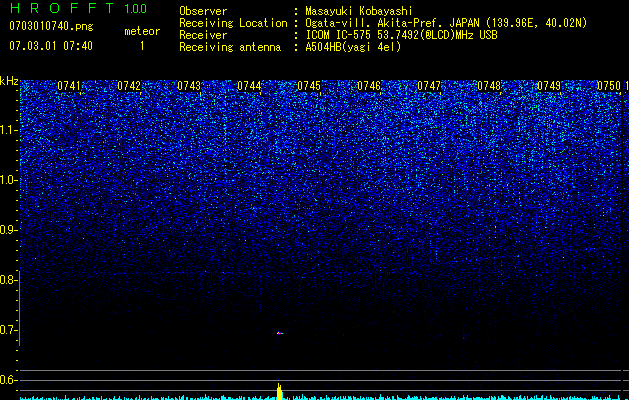Click the 0.6 kHz axis label
This screenshot has width=629, height=400.
pos(8,380)
